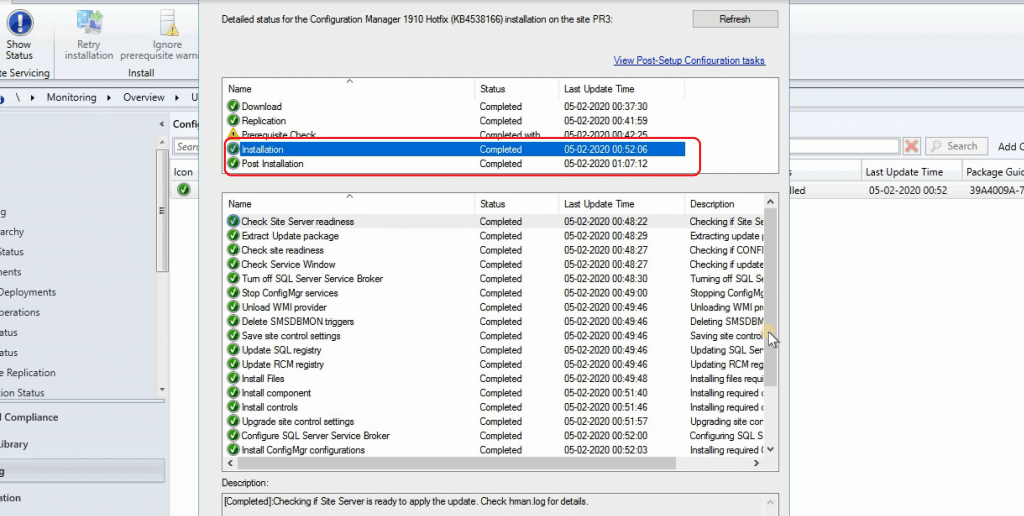Screen dimensions: 1024x516
Task: Click check icon of Delete SMSDBMON triggers
Action: [x=233, y=321]
